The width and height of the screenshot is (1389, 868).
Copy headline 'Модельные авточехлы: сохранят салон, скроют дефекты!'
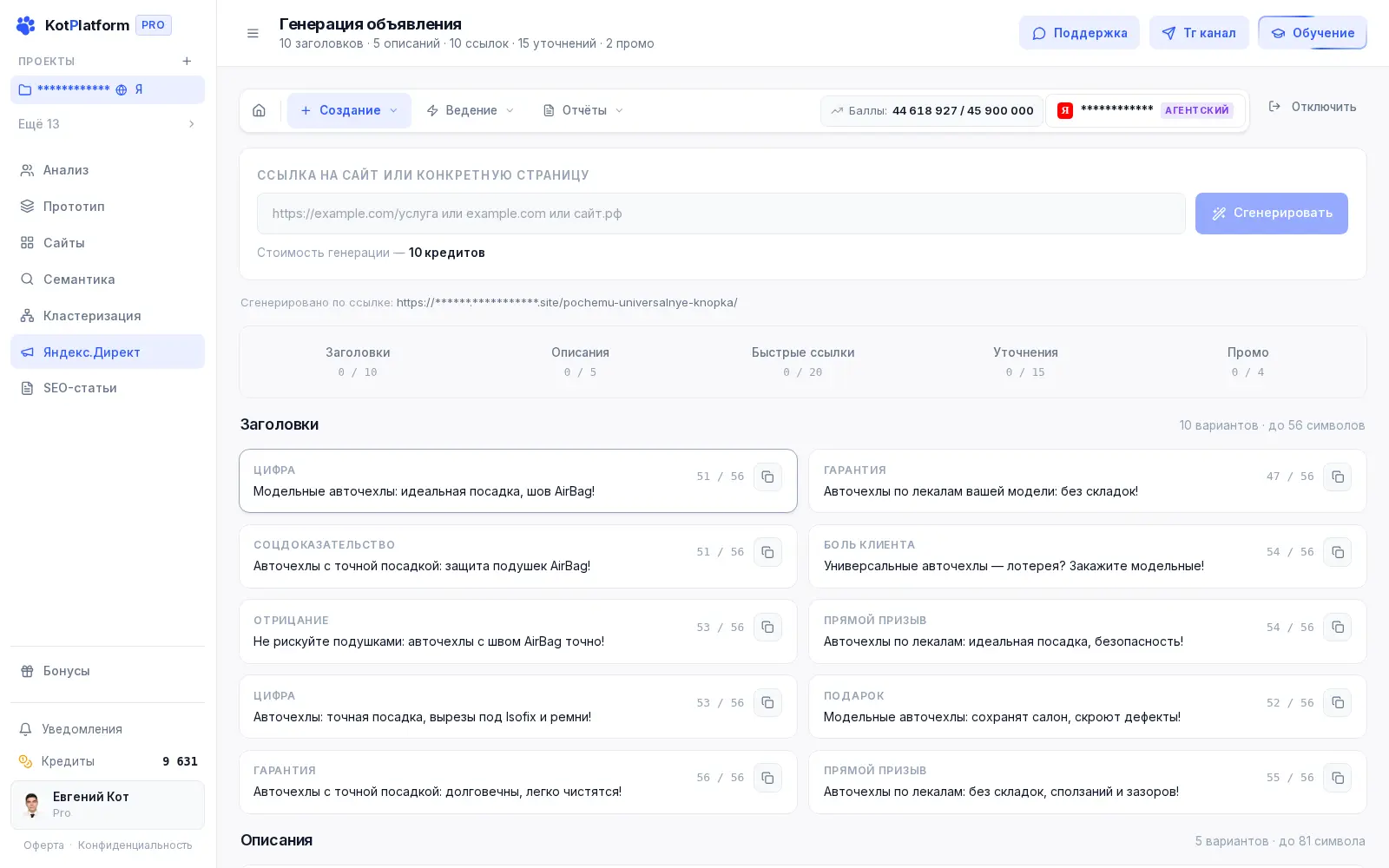click(x=1338, y=702)
